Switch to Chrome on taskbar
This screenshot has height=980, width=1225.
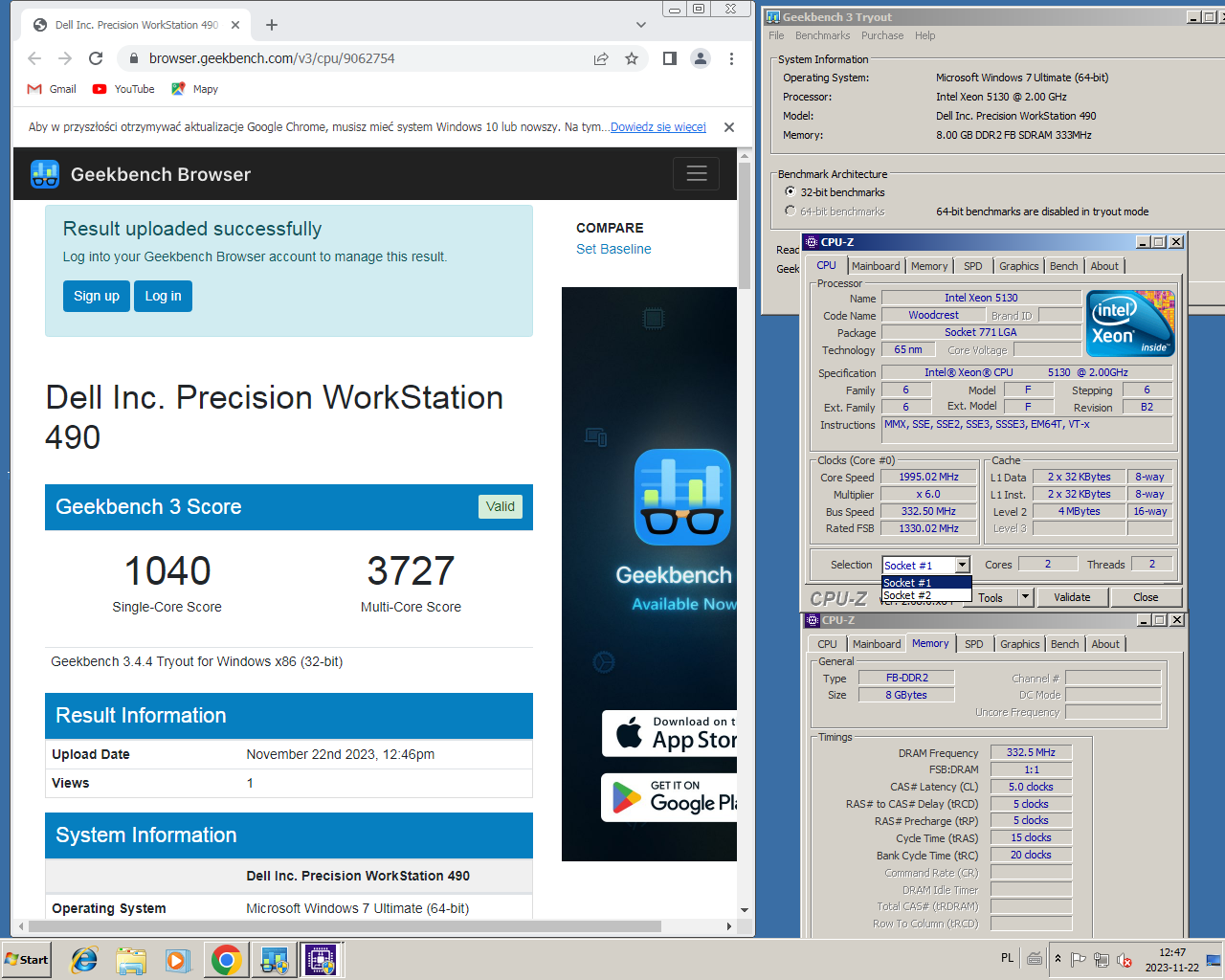coord(227,960)
